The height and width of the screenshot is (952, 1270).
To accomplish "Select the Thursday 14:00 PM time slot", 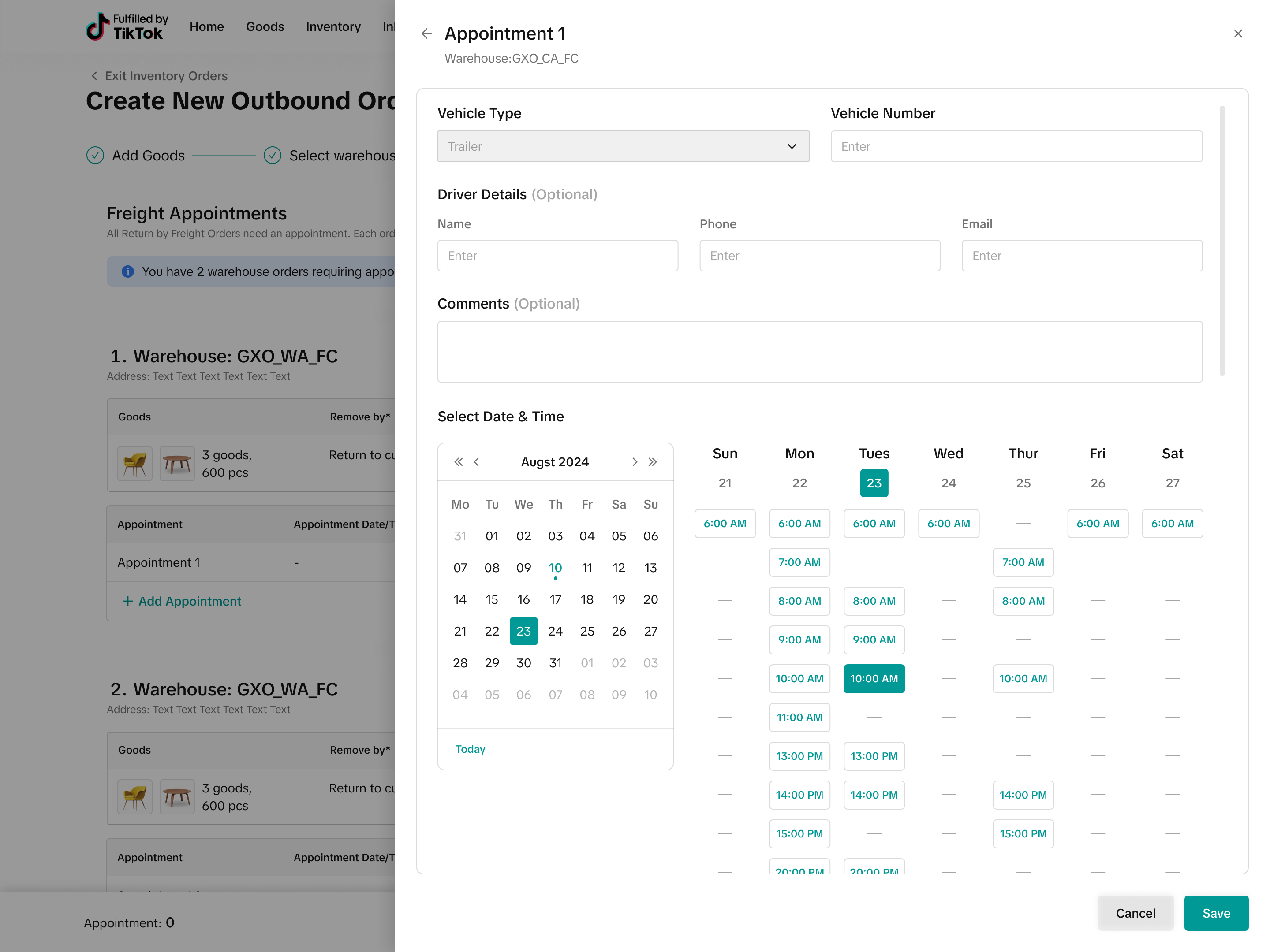I will click(x=1023, y=795).
